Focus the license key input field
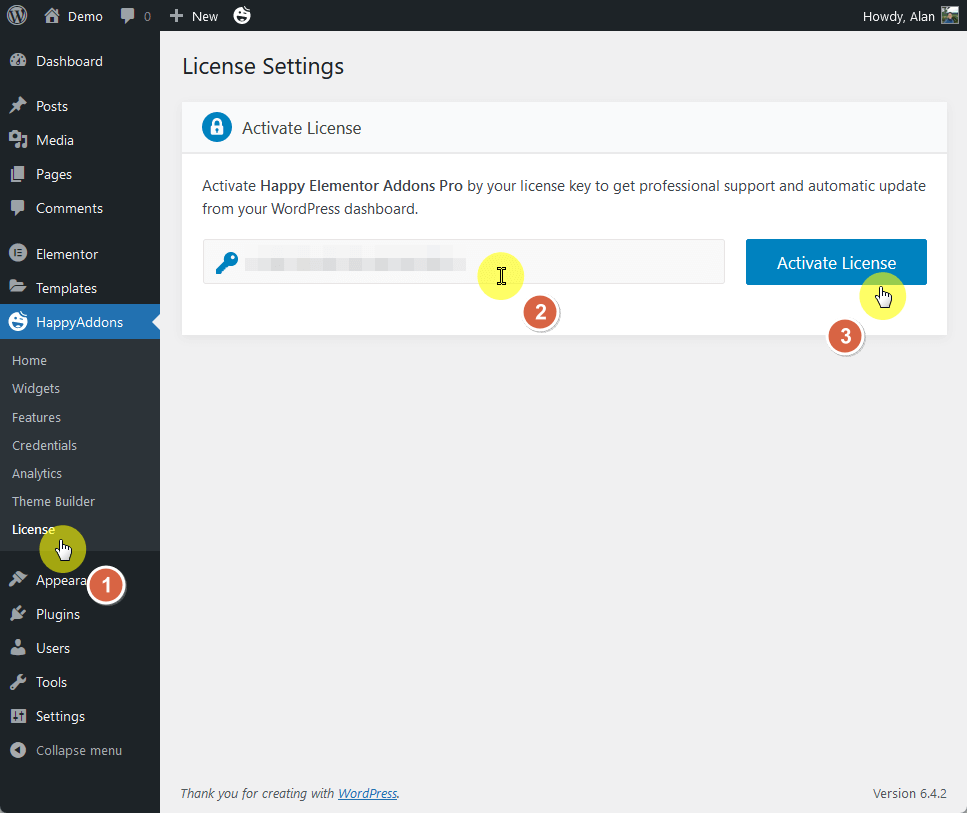Viewport: 967px width, 813px height. click(x=464, y=262)
